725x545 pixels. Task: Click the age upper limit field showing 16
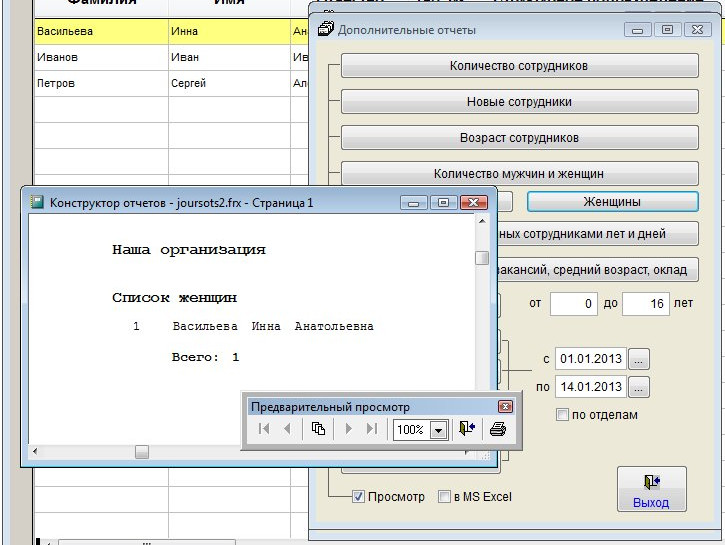pos(645,303)
